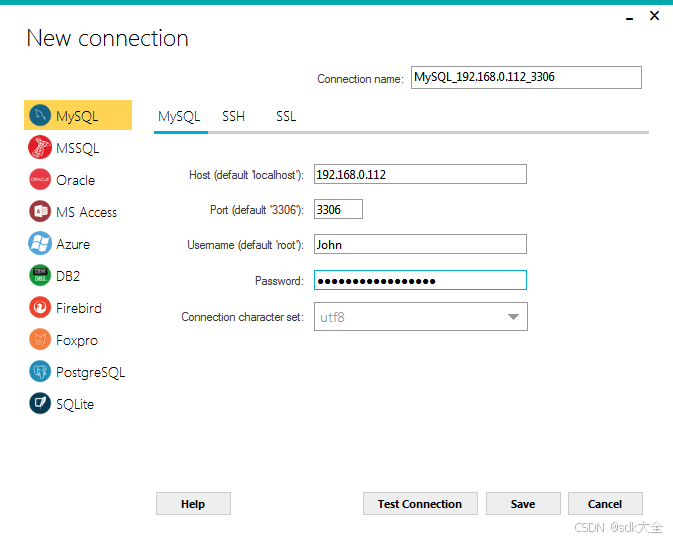Click the Azure label in sidebar
Screen dimensions: 673x541
point(73,244)
